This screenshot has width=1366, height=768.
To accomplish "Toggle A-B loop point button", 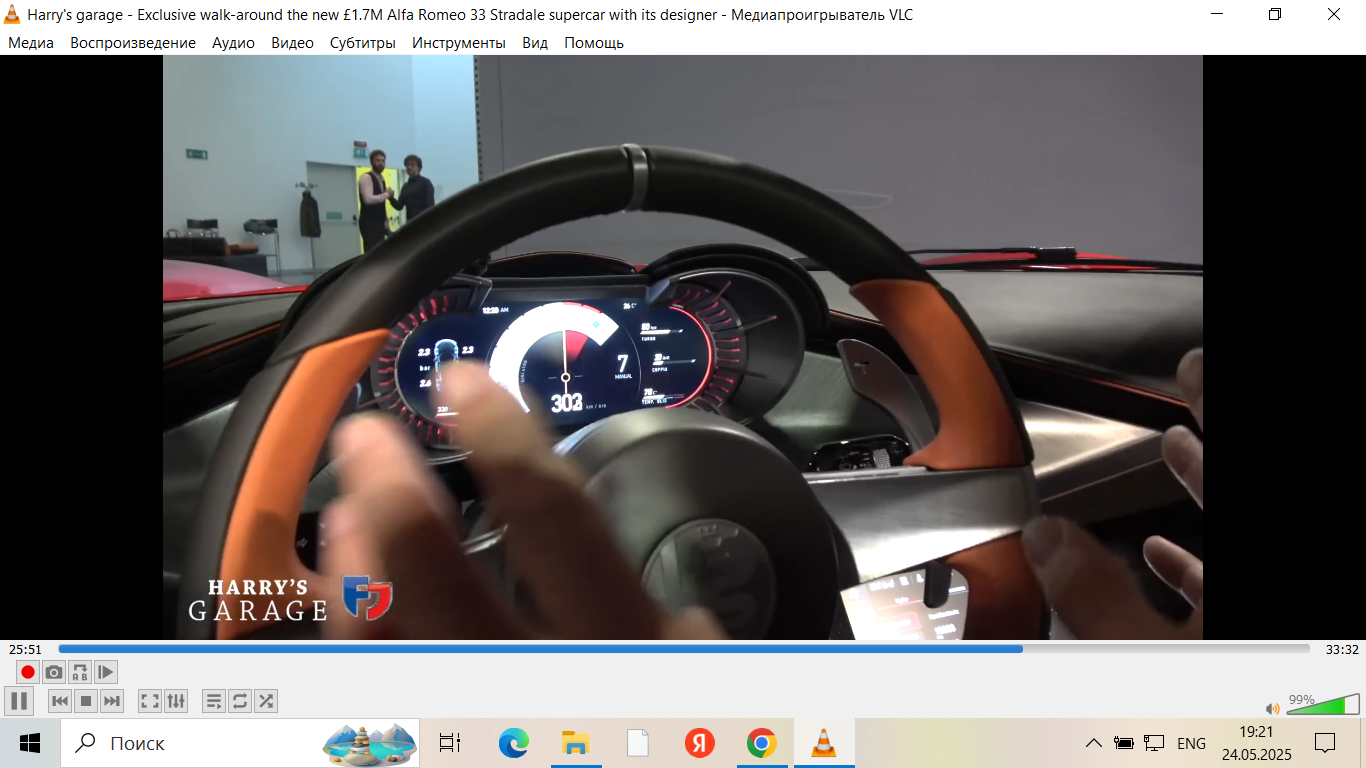I will click(80, 672).
